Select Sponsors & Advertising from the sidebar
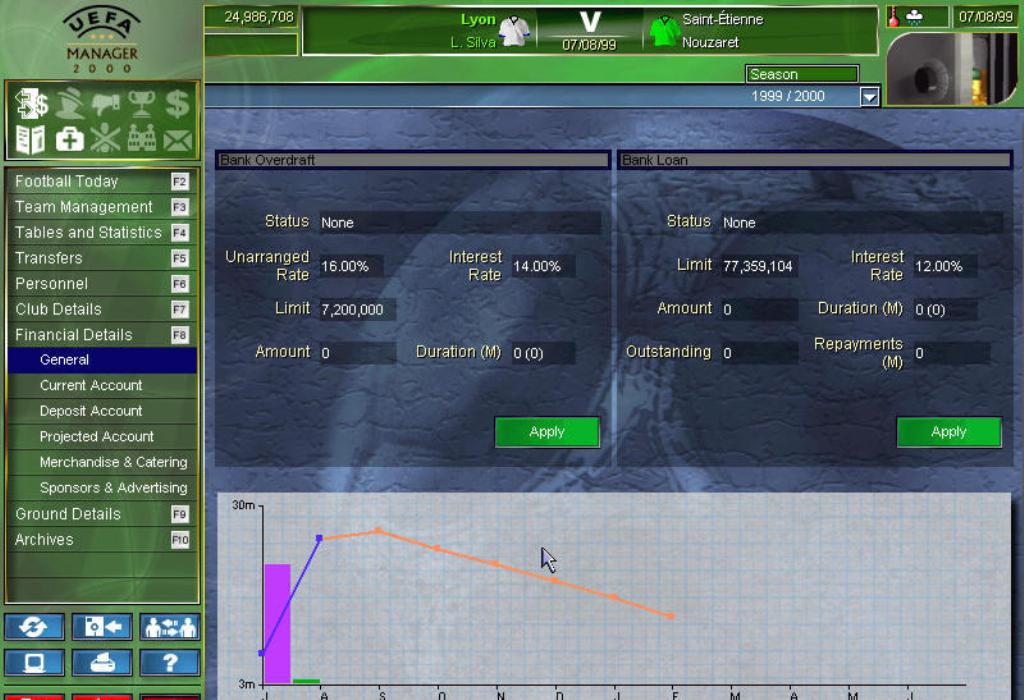The height and width of the screenshot is (700, 1024). [x=113, y=488]
